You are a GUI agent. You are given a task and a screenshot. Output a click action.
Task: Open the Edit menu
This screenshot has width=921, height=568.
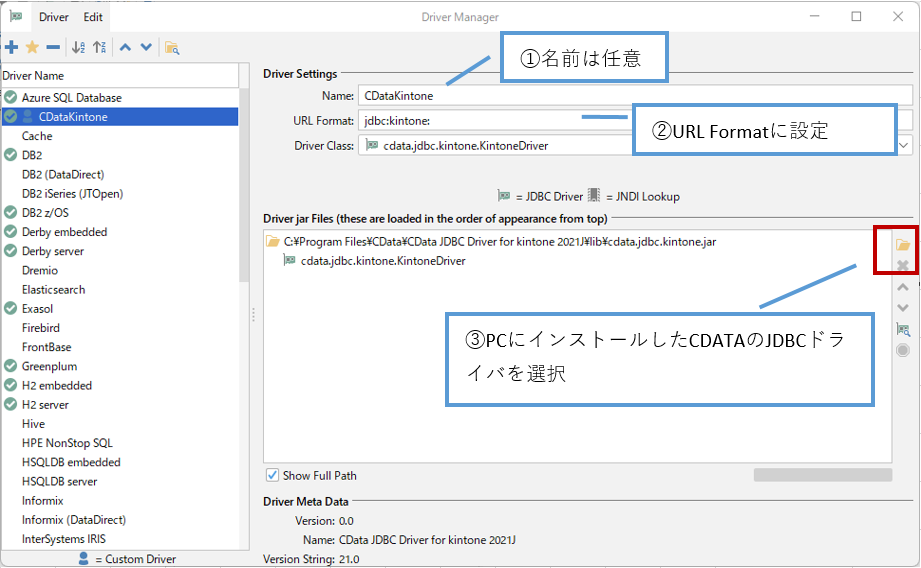[93, 17]
